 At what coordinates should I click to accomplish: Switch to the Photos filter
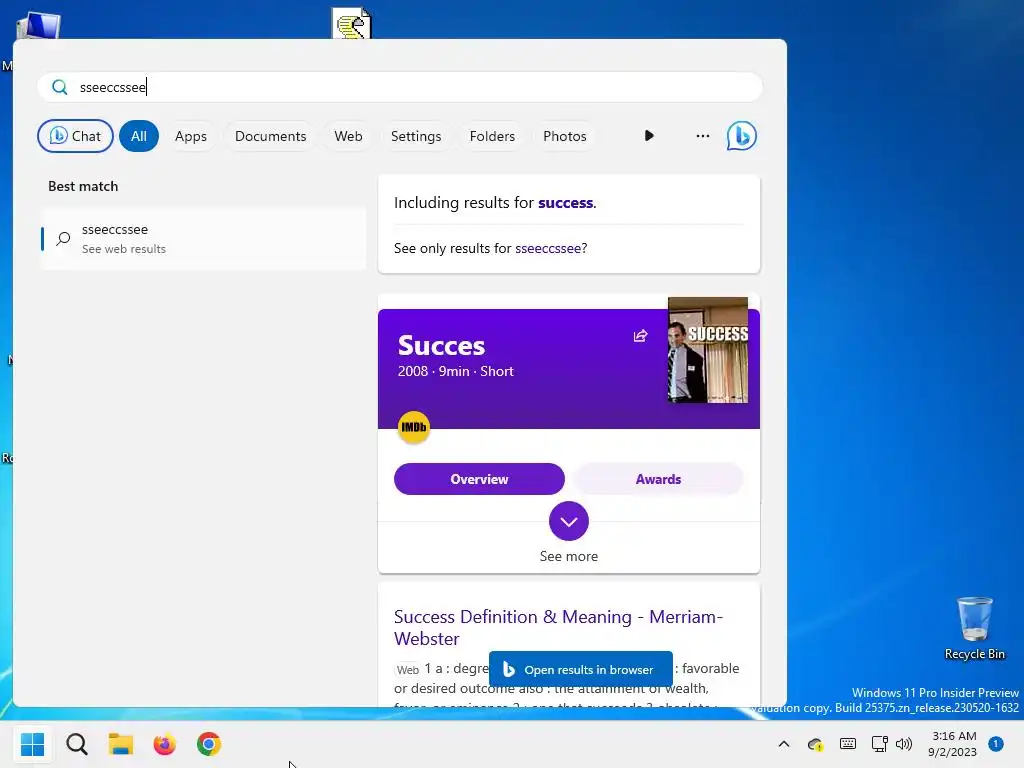point(565,136)
